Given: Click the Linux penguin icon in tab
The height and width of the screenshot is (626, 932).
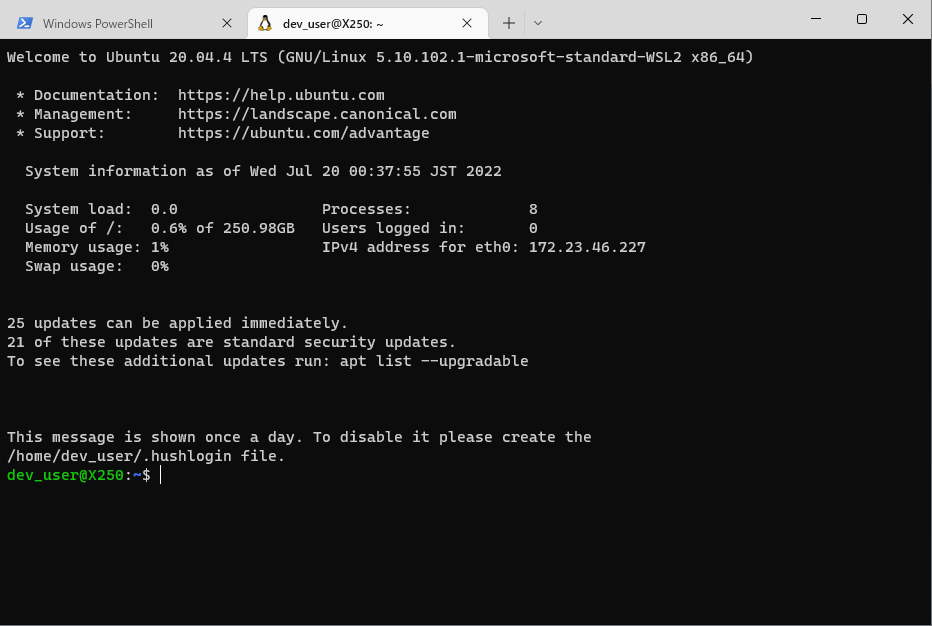Looking at the screenshot, I should point(264,22).
